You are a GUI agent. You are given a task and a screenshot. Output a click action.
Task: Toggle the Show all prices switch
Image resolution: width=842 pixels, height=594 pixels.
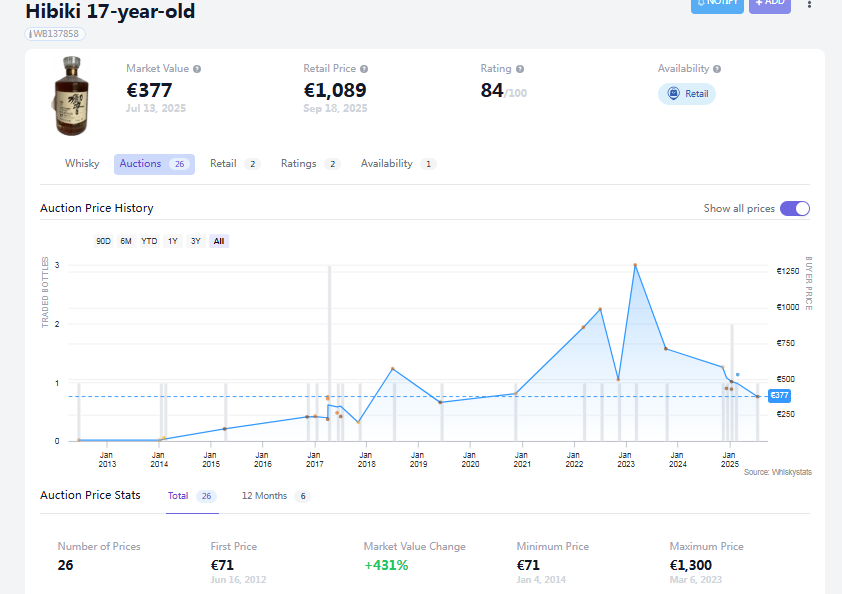795,208
